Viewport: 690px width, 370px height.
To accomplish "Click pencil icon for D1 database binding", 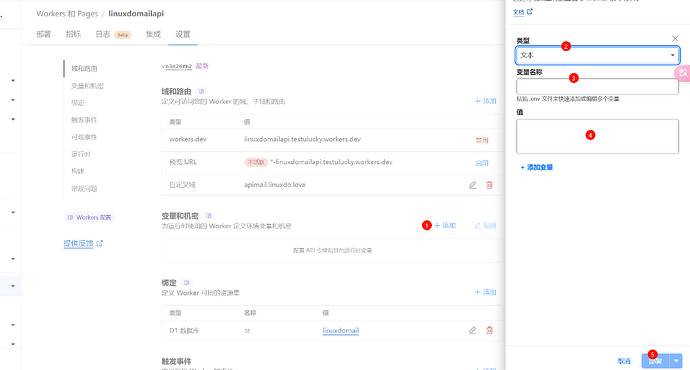I will 473,330.
